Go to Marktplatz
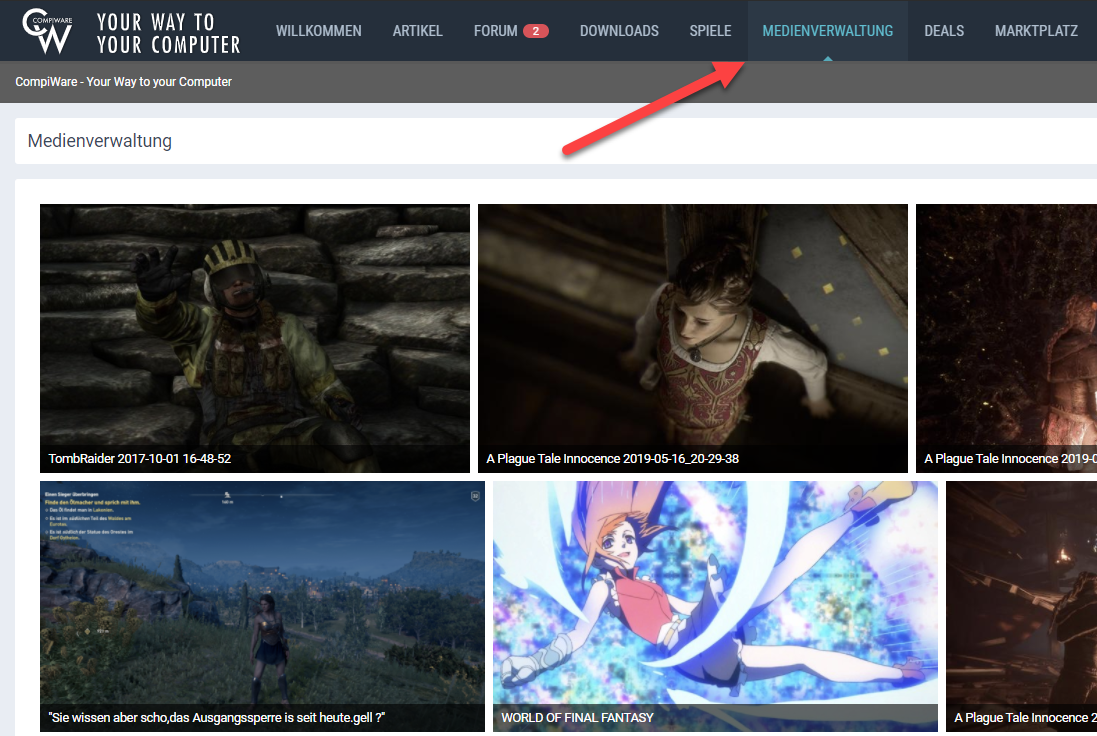 [1036, 31]
